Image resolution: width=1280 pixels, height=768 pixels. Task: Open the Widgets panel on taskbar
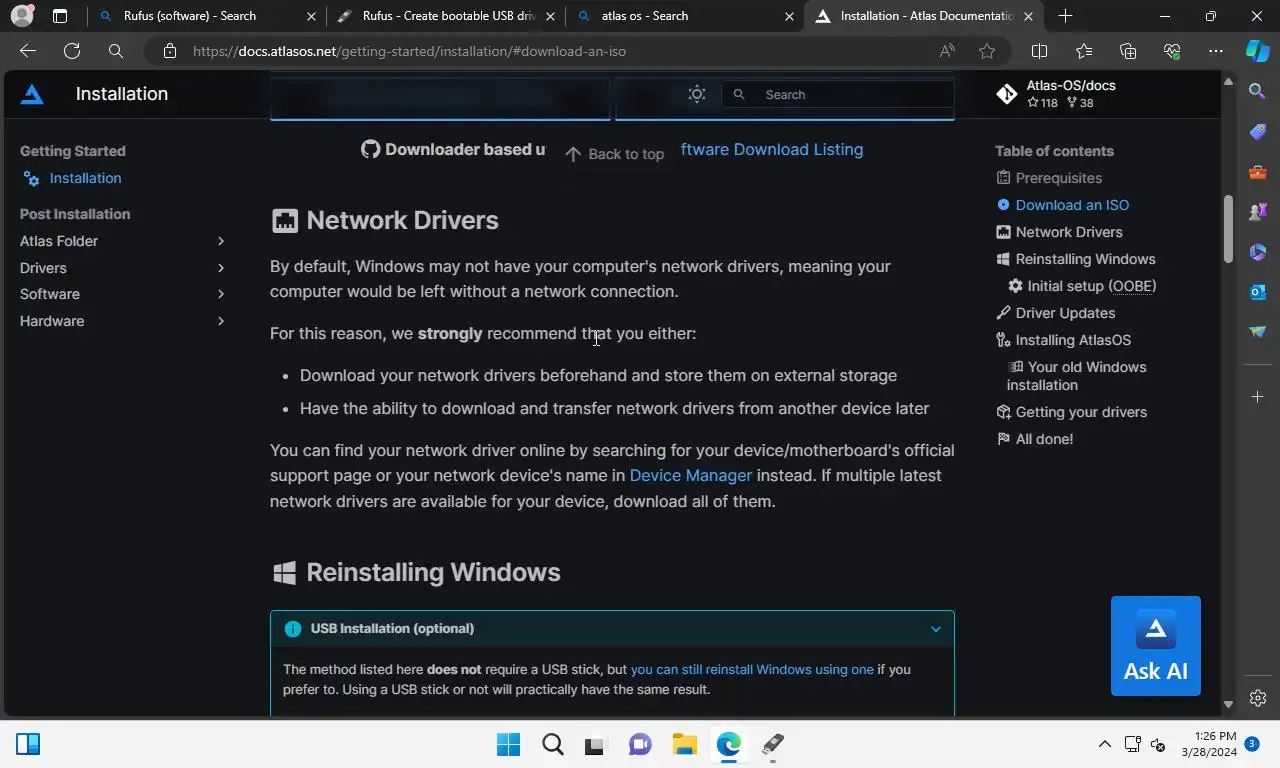pos(28,744)
